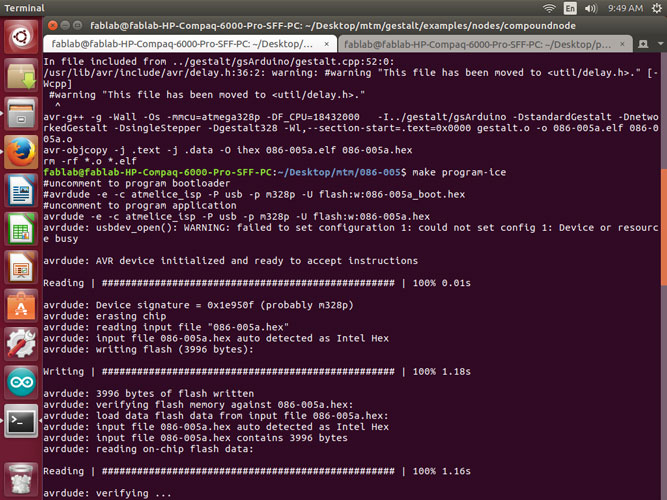Focus the Terminal launcher icon
The height and width of the screenshot is (500, 667).
click(21, 421)
